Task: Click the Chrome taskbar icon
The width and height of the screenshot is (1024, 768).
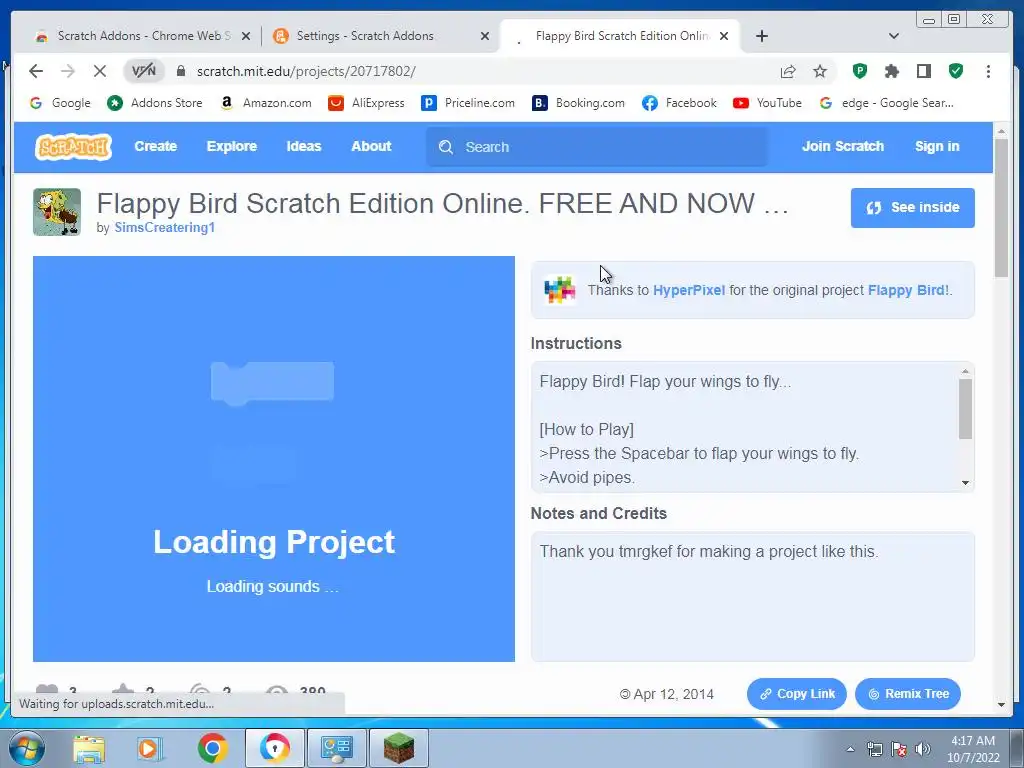Action: [x=212, y=748]
